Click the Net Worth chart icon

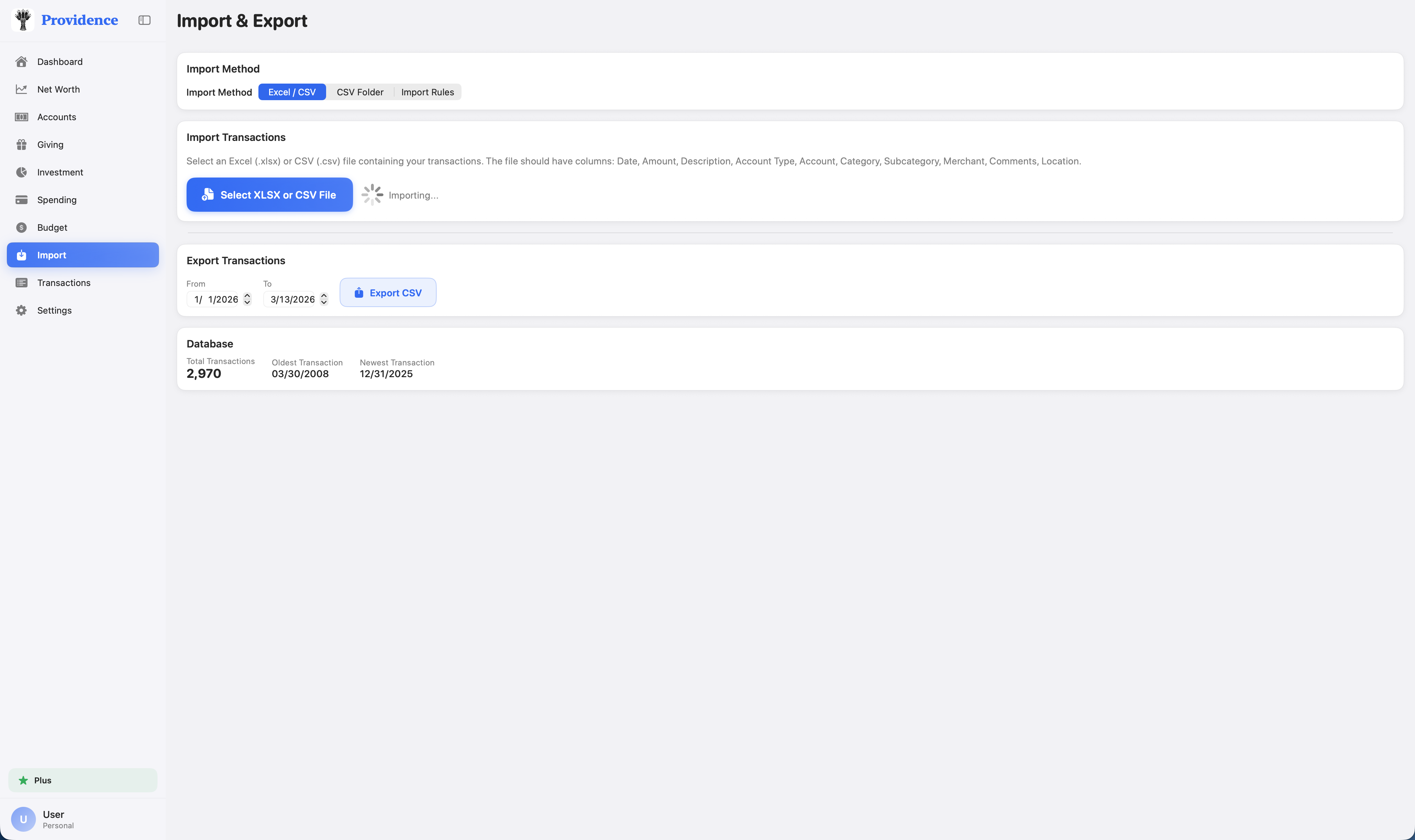pyautogui.click(x=21, y=89)
